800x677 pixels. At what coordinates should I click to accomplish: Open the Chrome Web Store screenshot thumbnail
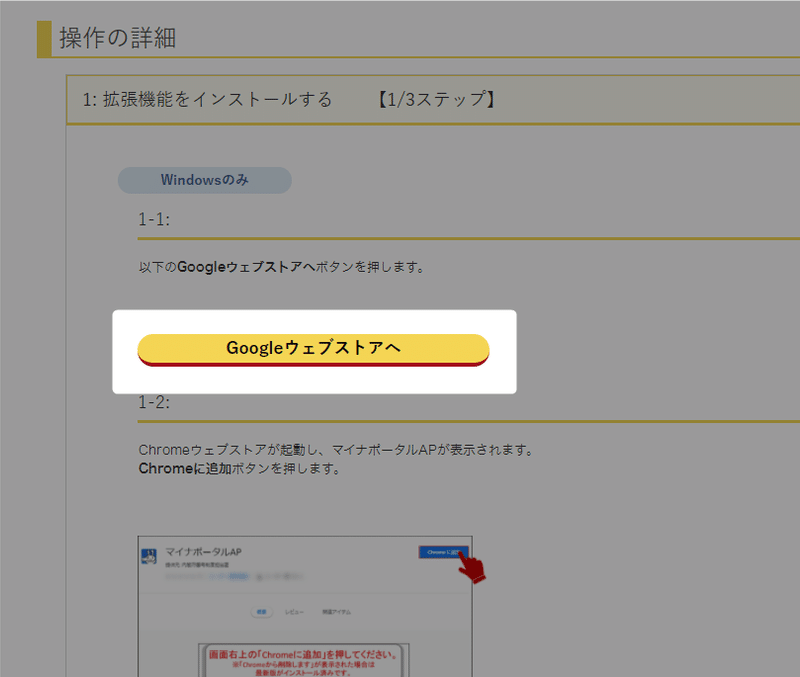[305, 606]
